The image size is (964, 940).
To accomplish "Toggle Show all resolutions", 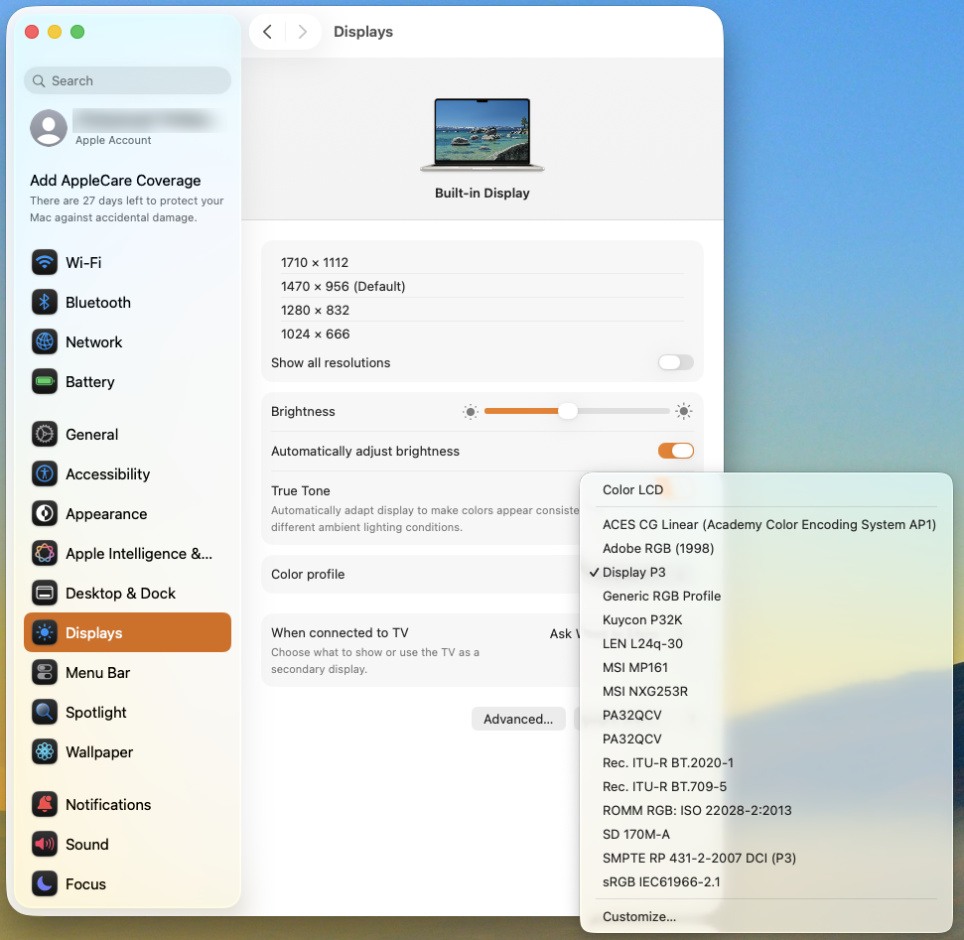I will coord(675,363).
